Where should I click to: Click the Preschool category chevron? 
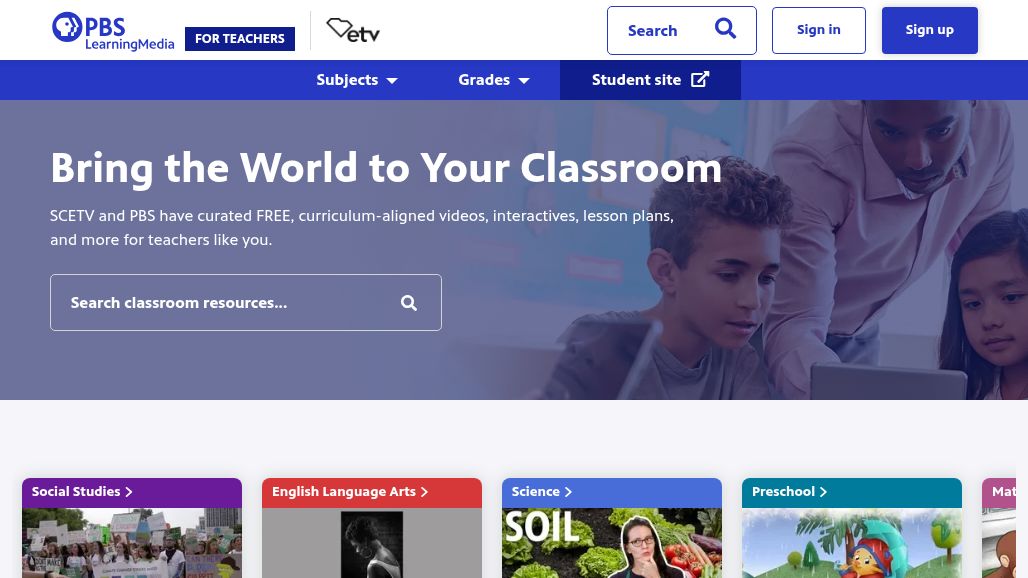tap(823, 491)
